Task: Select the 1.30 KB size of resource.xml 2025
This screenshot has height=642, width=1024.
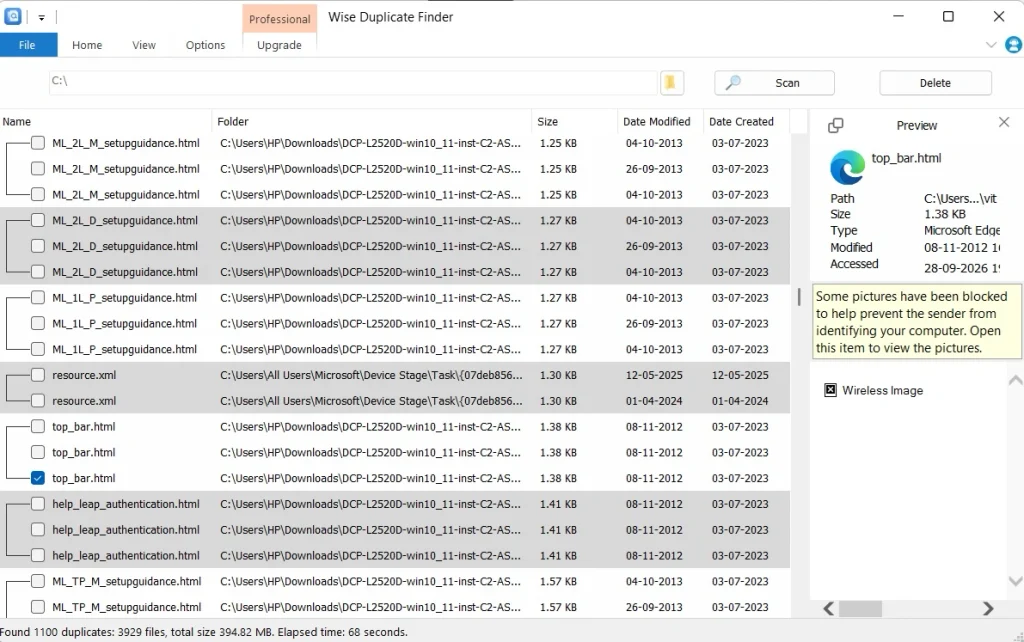Action: [x=558, y=375]
